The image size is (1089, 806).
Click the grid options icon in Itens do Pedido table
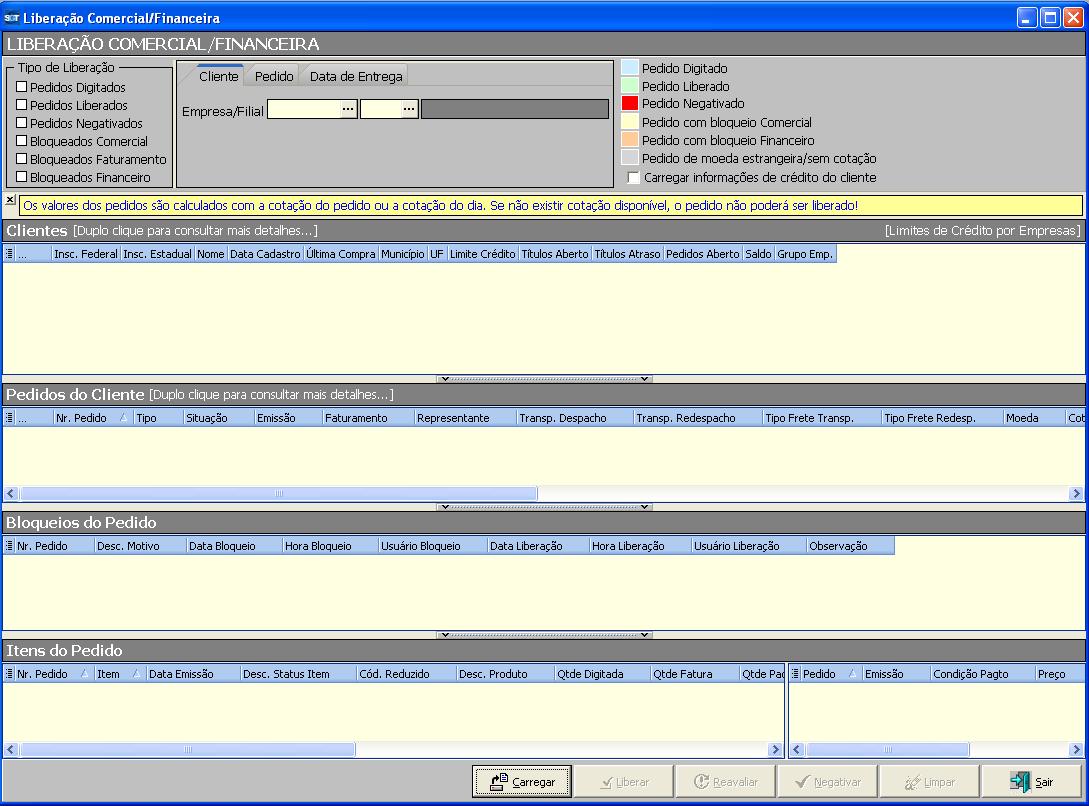click(x=10, y=674)
